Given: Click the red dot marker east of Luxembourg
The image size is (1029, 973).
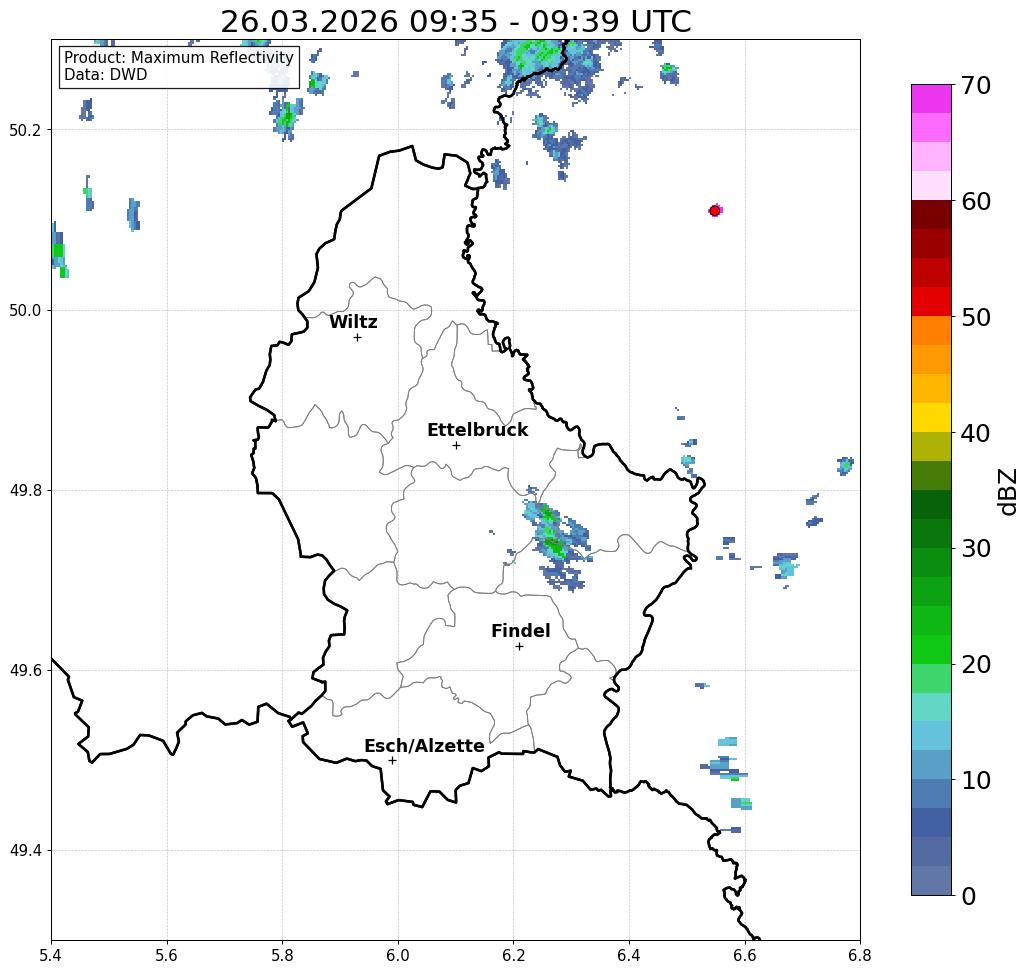Looking at the screenshot, I should click(x=715, y=211).
